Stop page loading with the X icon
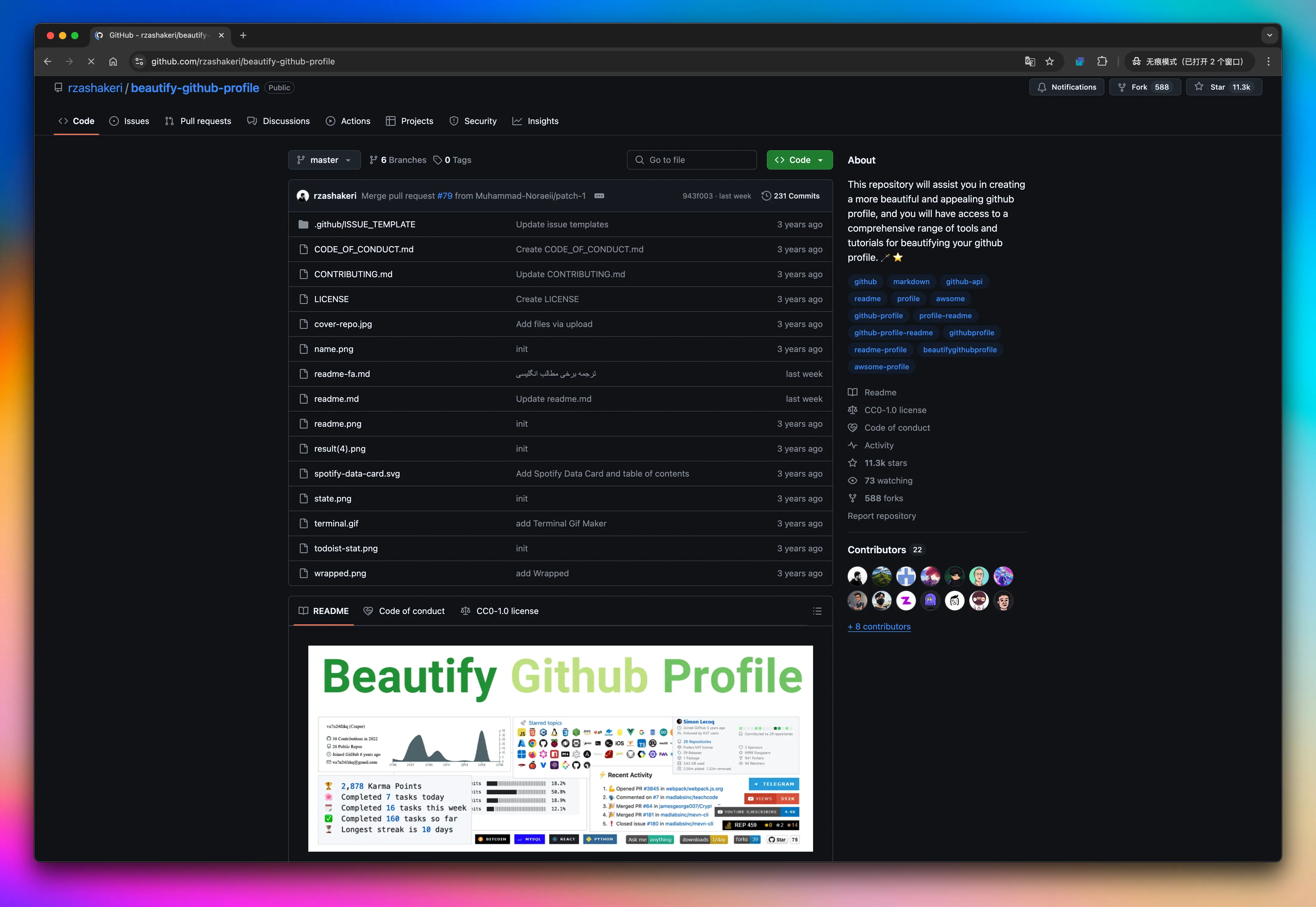The height and width of the screenshot is (907, 1316). pos(91,61)
